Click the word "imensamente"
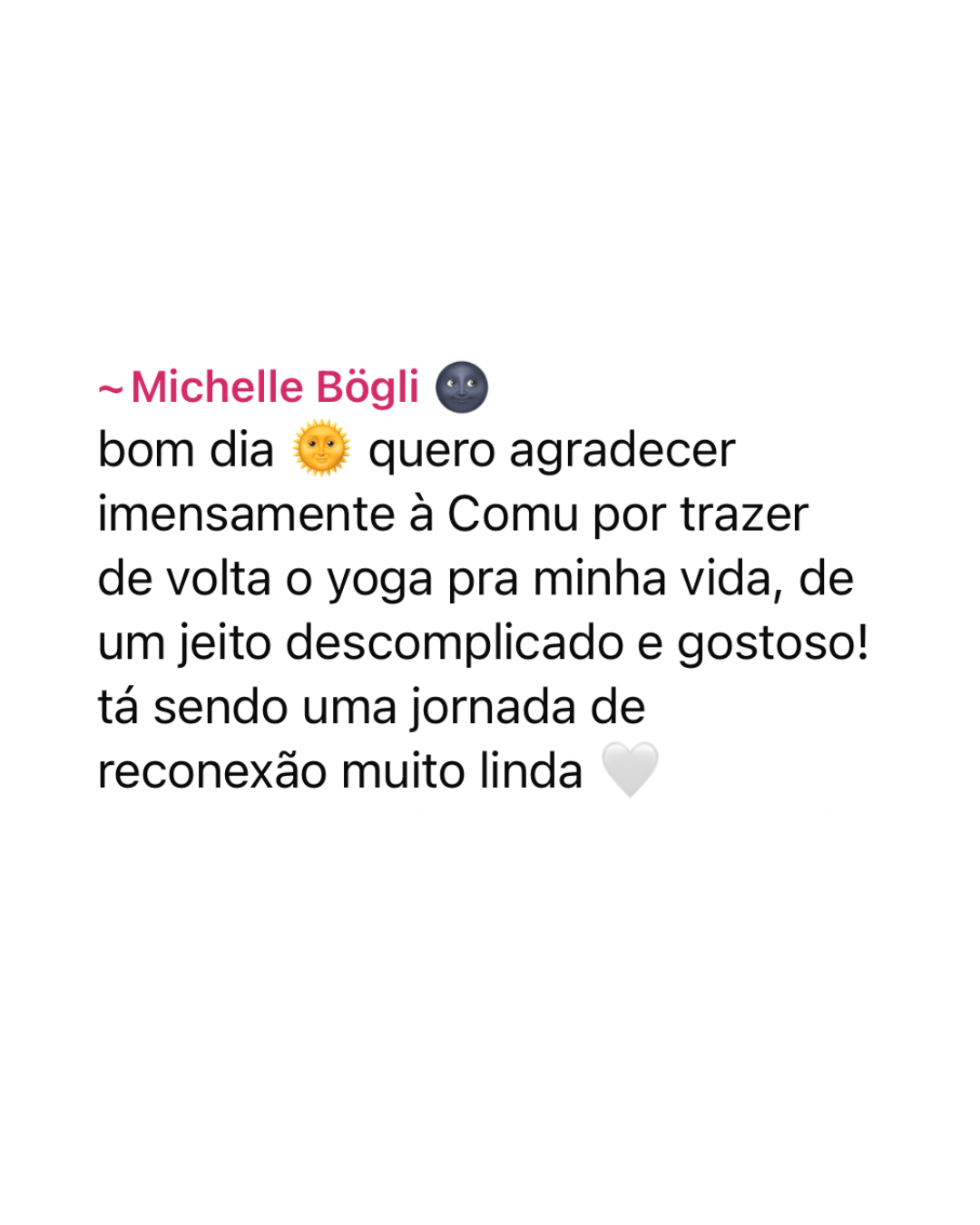Image resolution: width=980 pixels, height=1225 pixels. (247, 514)
